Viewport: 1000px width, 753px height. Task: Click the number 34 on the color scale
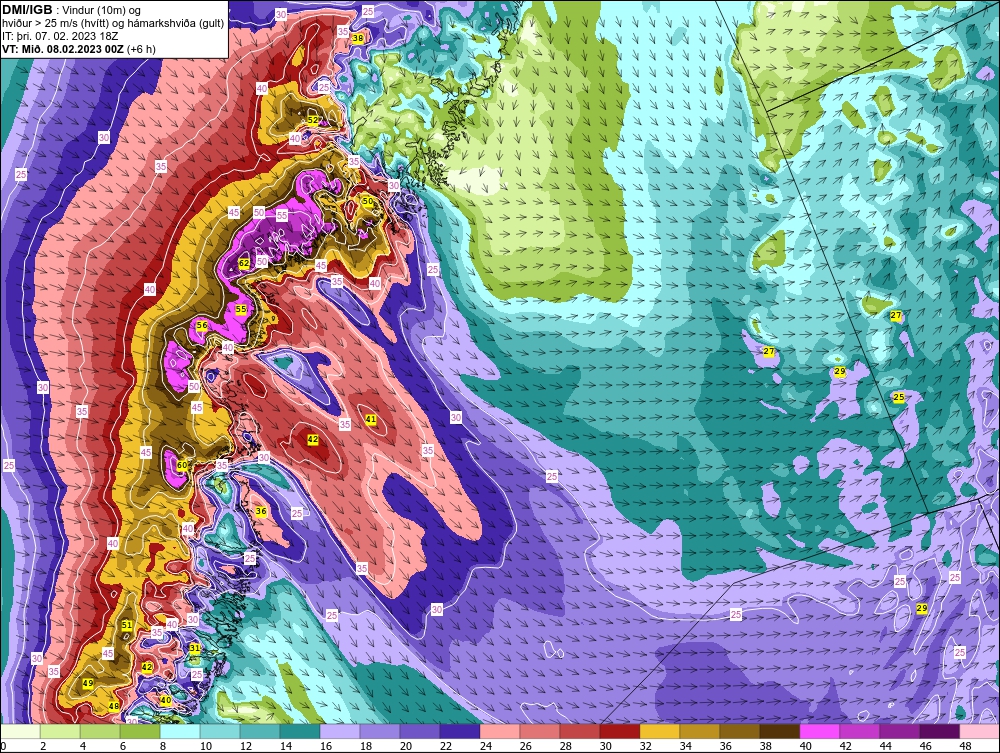(x=686, y=746)
